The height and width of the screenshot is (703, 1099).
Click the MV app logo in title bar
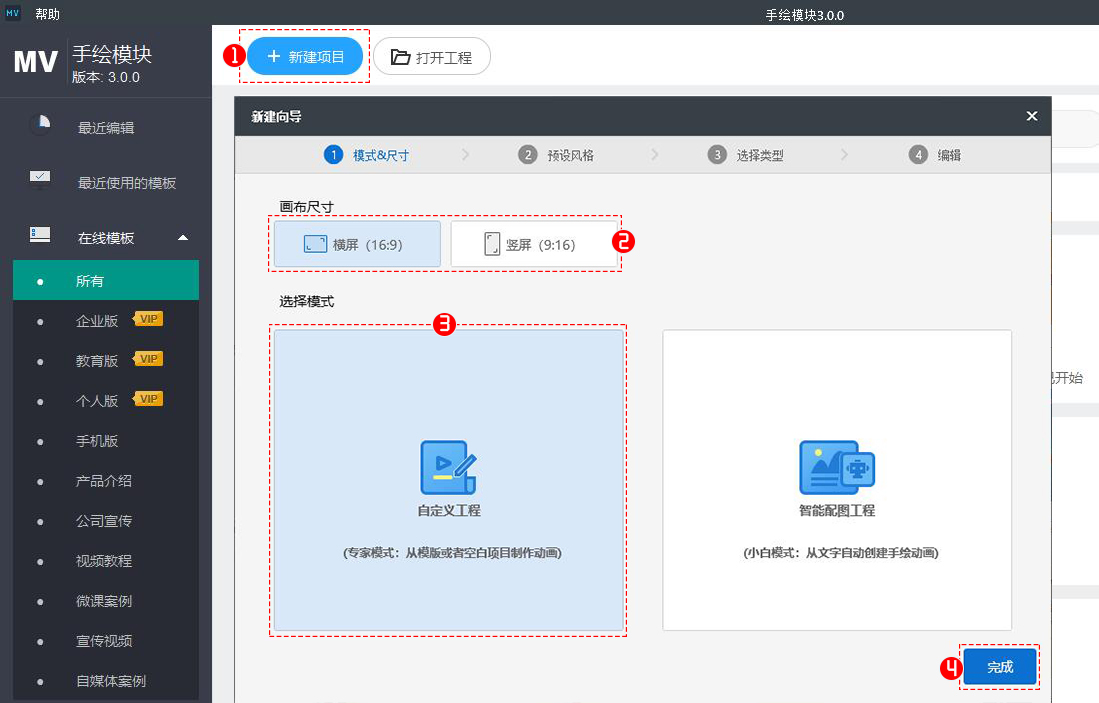(14, 13)
